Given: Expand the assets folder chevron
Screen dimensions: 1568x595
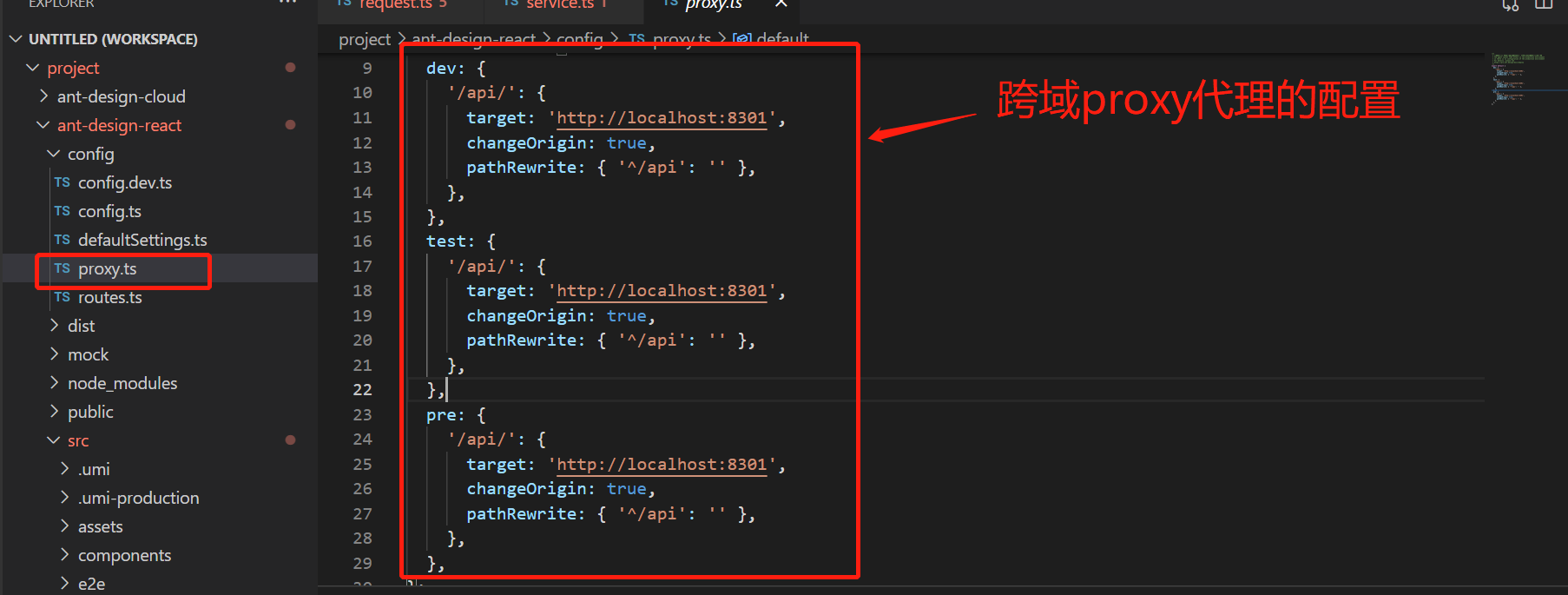Looking at the screenshot, I should click(65, 526).
